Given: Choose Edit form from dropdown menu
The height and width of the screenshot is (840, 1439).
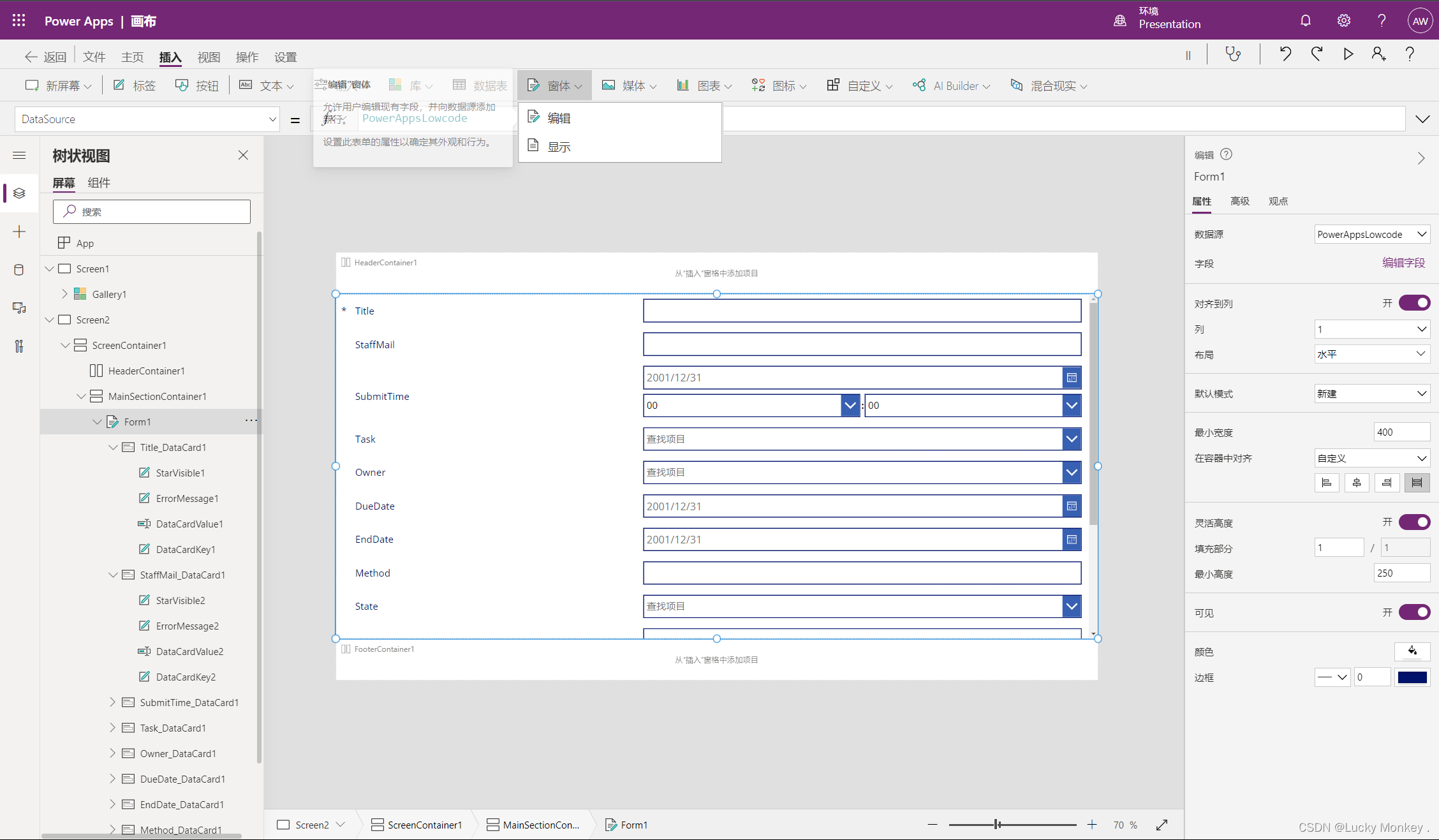Looking at the screenshot, I should [x=619, y=118].
